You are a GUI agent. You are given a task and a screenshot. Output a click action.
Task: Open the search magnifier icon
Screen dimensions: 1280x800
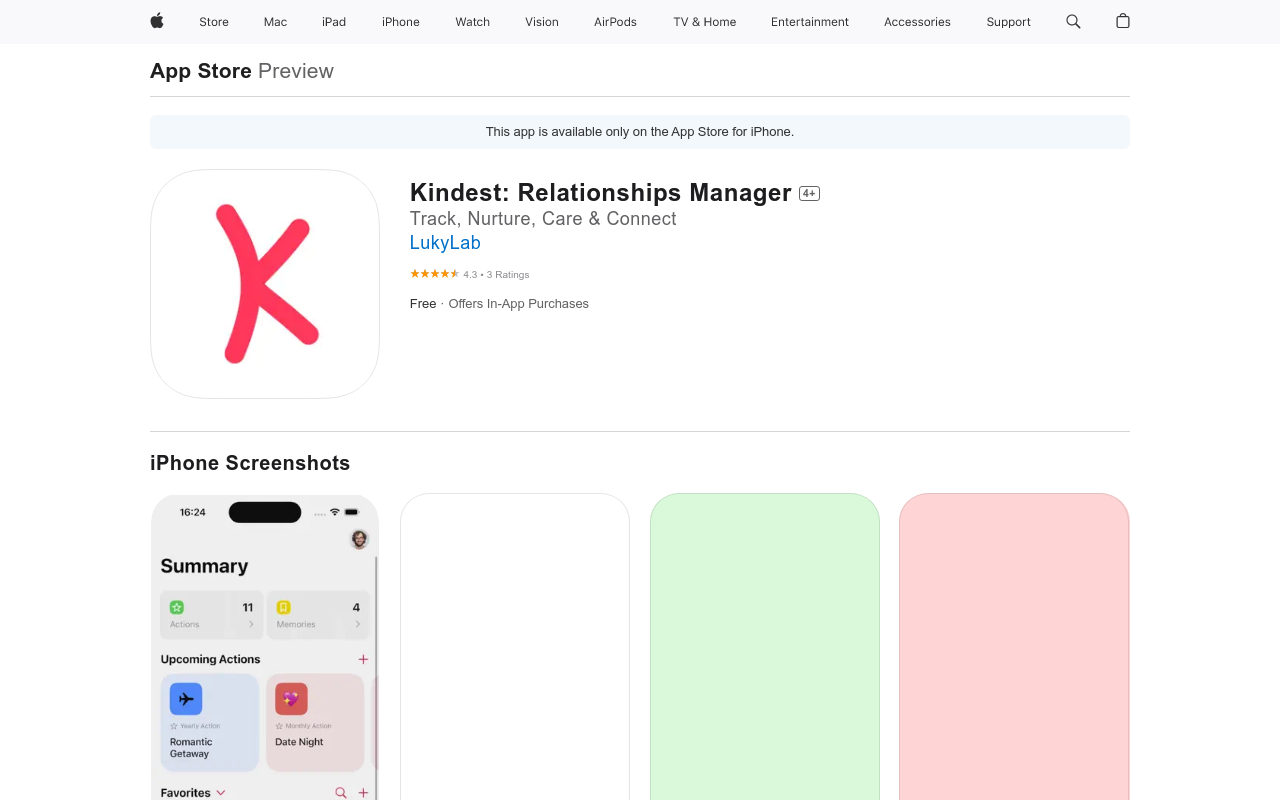coord(1073,21)
